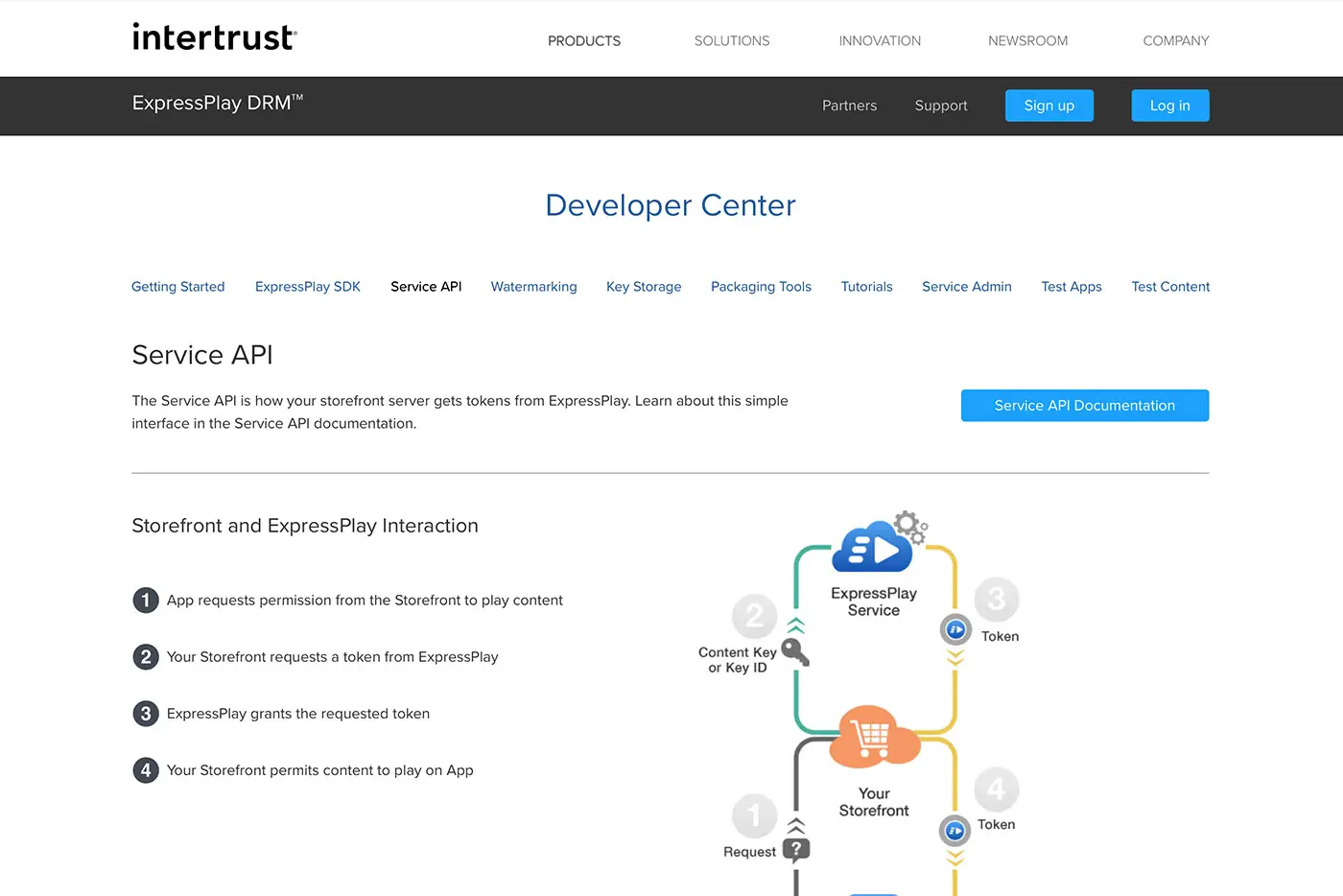Switch to the Key Storage tab
The image size is (1343, 896).
coord(644,287)
